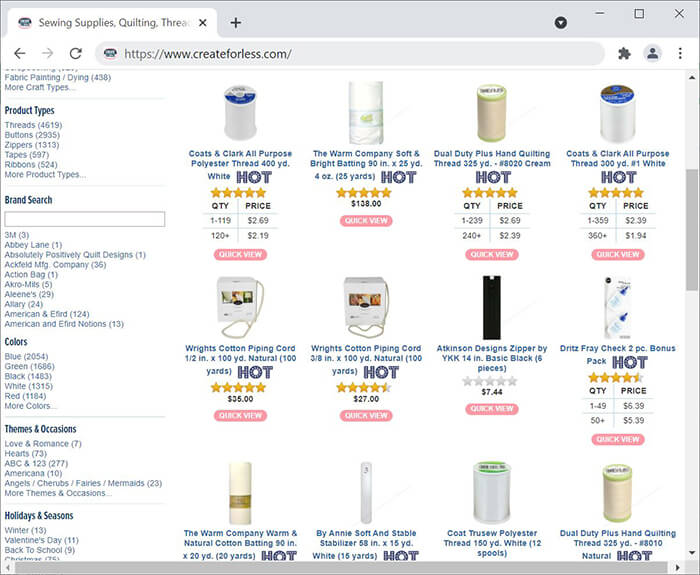Image resolution: width=700 pixels, height=575 pixels.
Task: Click the vertical page scrollbar thumb
Action: pos(692,230)
